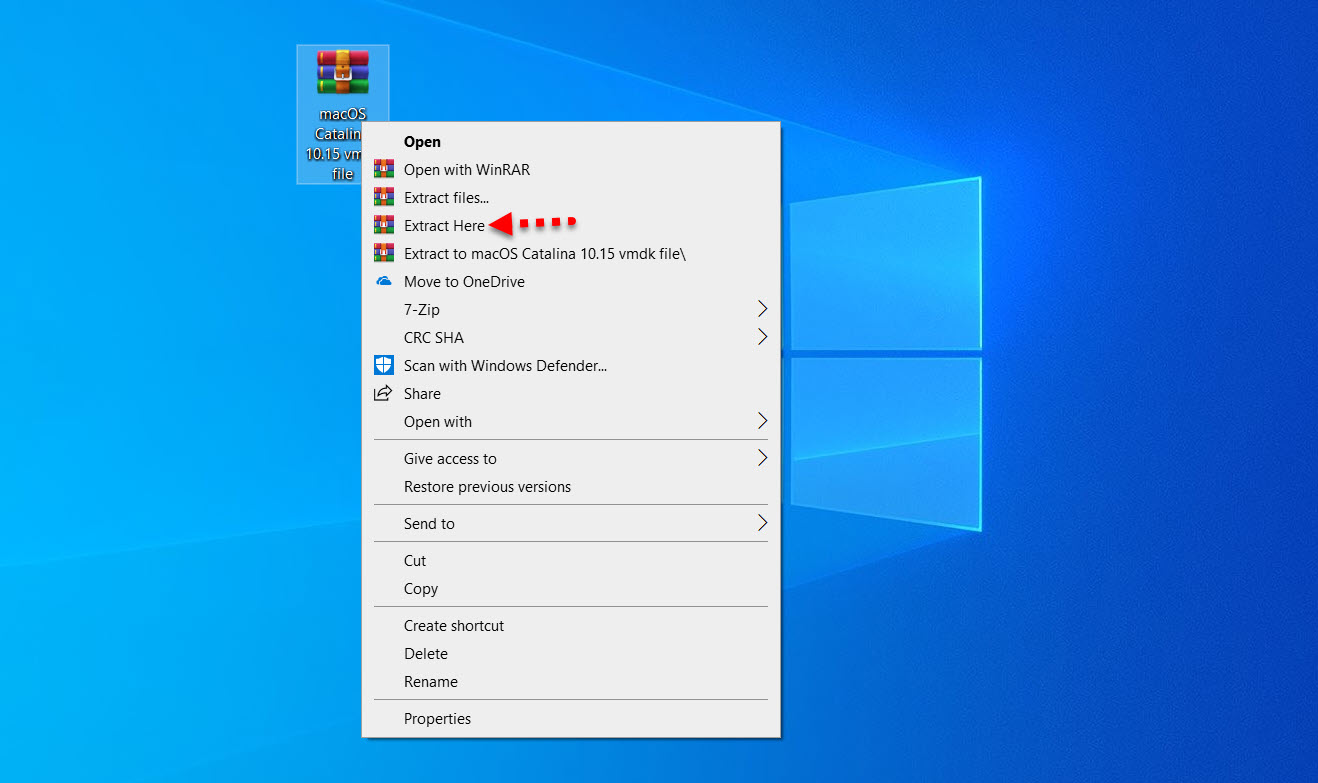Click WinRAR icon beside Open with WinRAR
This screenshot has height=783, width=1318.
tap(383, 169)
